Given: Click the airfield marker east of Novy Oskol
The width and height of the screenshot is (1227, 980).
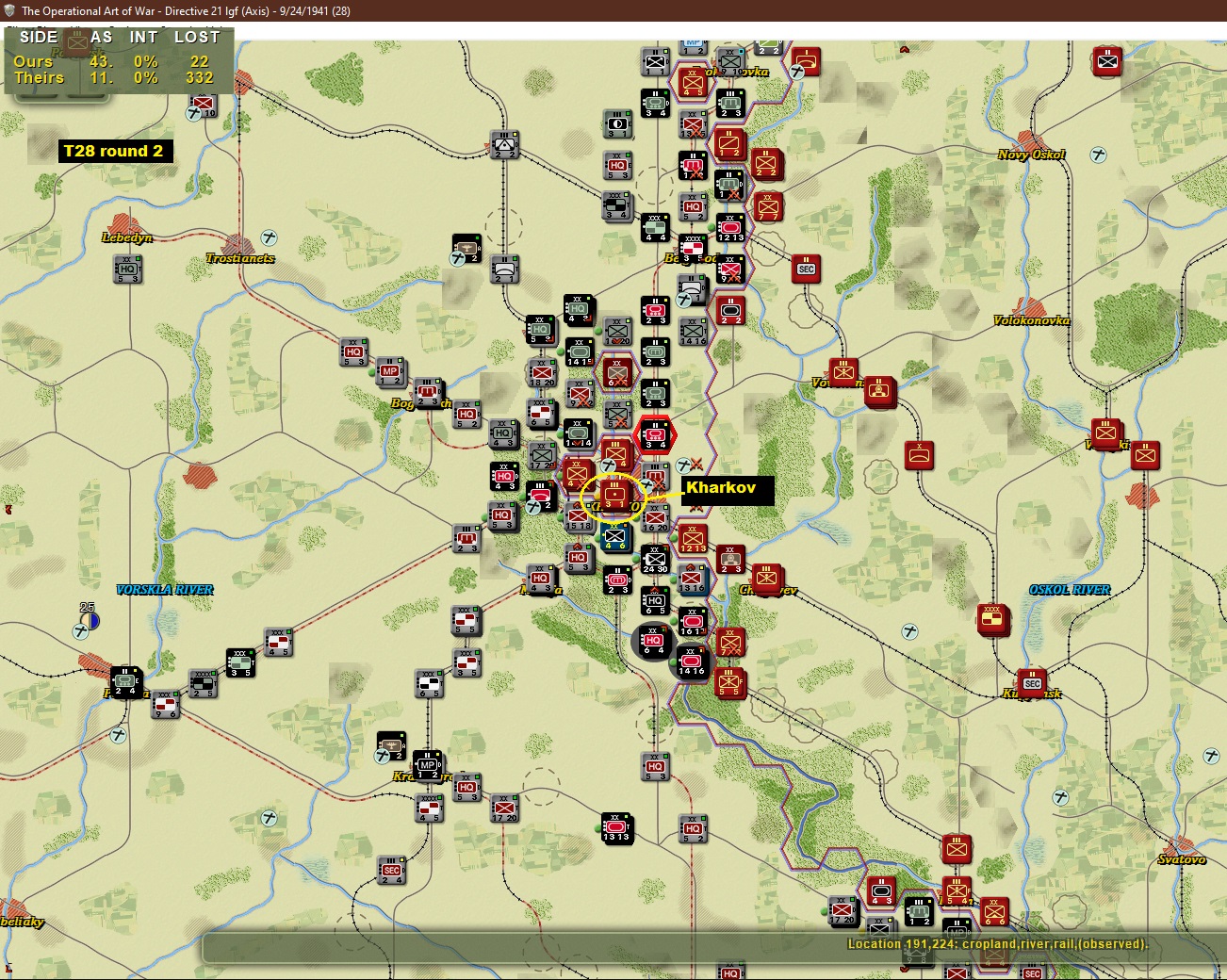Looking at the screenshot, I should (1098, 155).
